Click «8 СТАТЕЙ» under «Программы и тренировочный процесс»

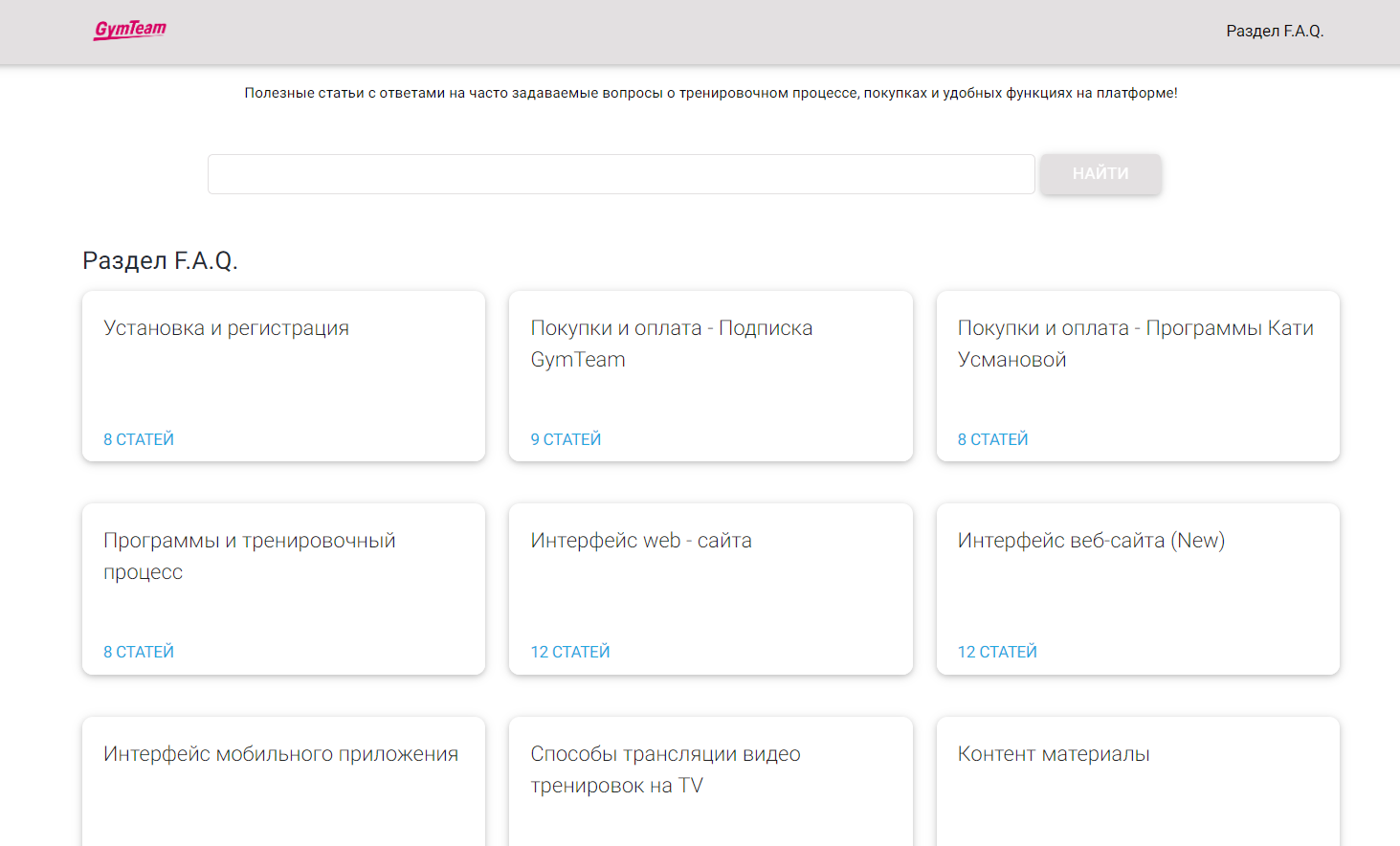pyautogui.click(x=139, y=651)
